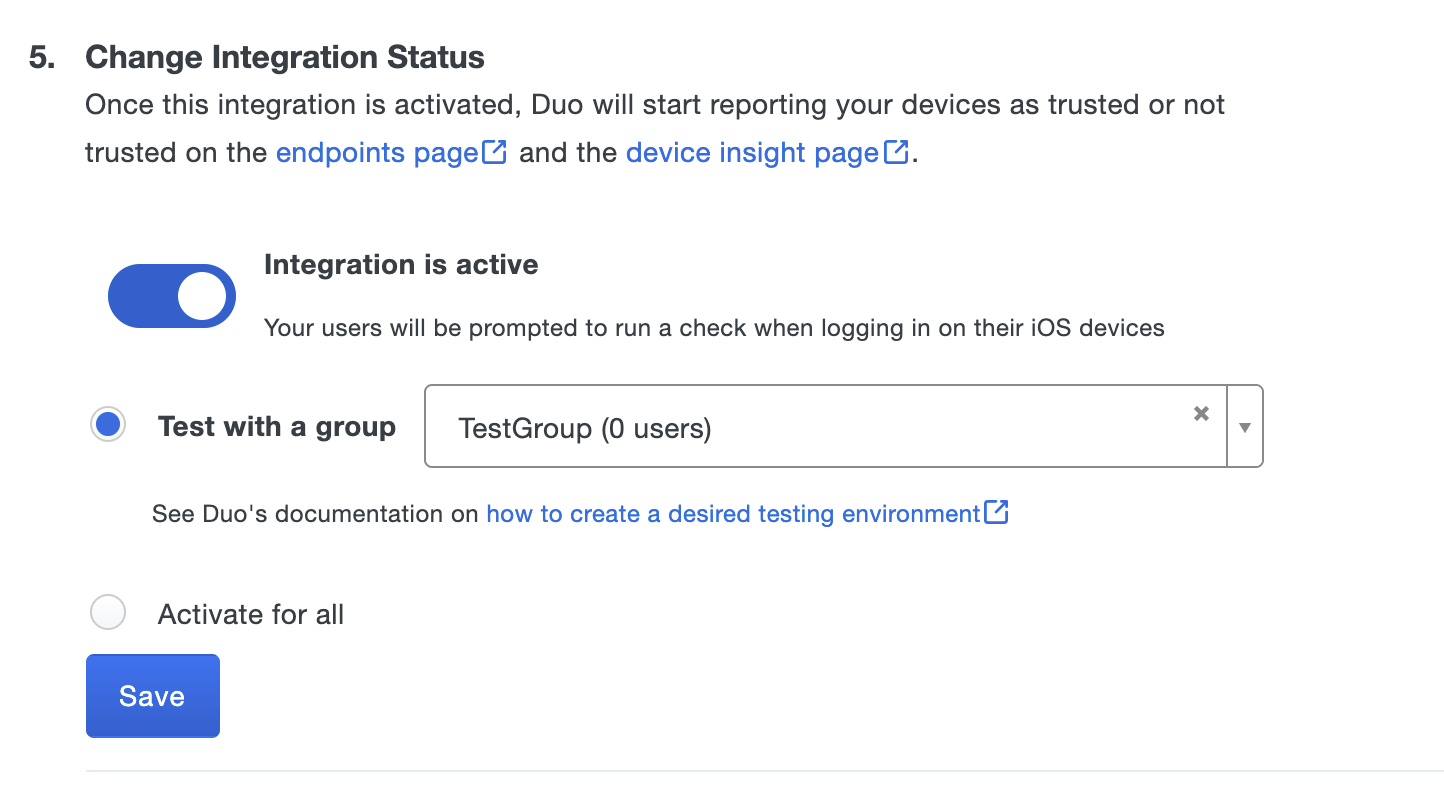Image resolution: width=1444 pixels, height=792 pixels.
Task: Select the "Test with a group" radio button
Action: (x=108, y=426)
